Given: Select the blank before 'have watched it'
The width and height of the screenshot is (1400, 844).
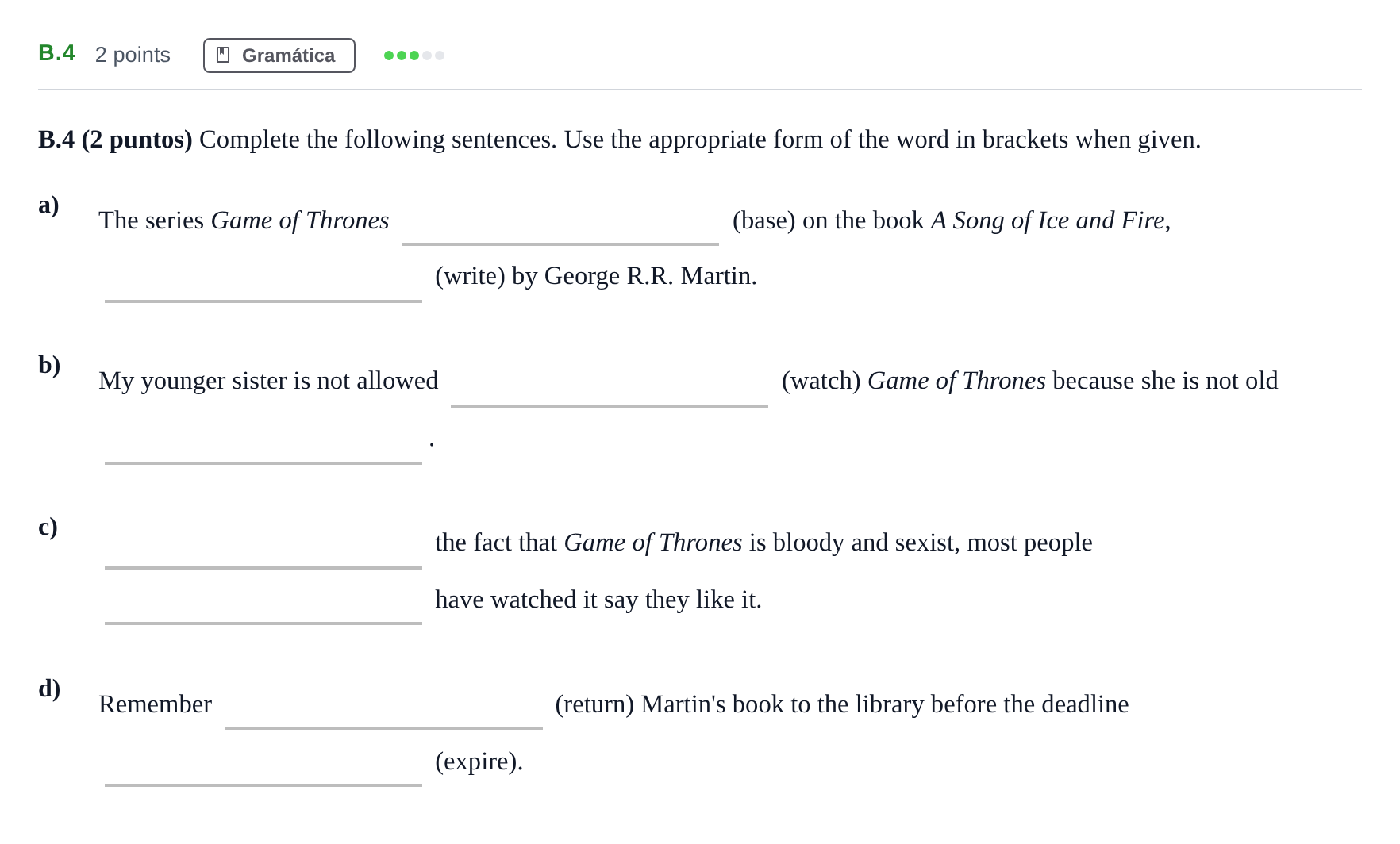Looking at the screenshot, I should click(x=263, y=601).
